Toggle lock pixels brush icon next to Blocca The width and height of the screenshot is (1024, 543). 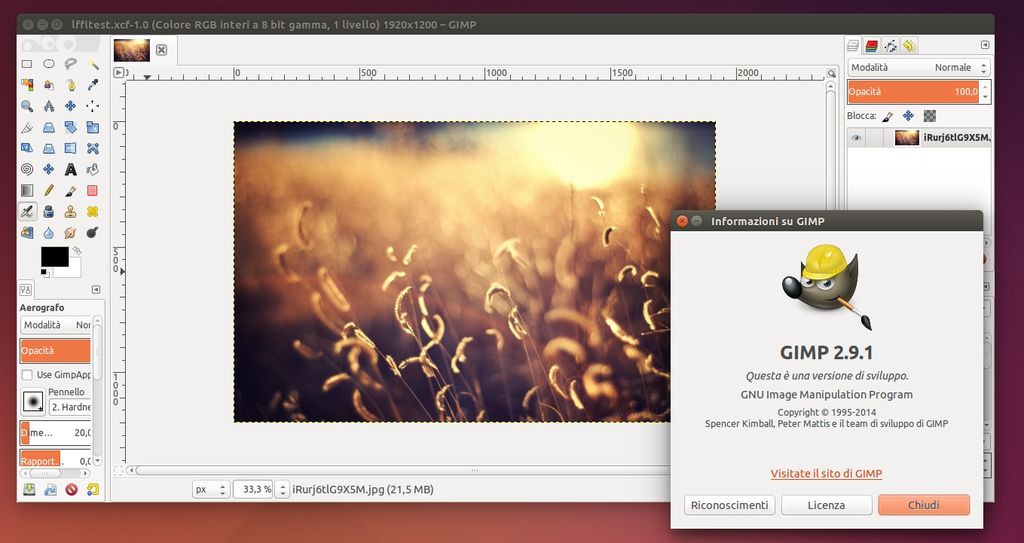(887, 116)
